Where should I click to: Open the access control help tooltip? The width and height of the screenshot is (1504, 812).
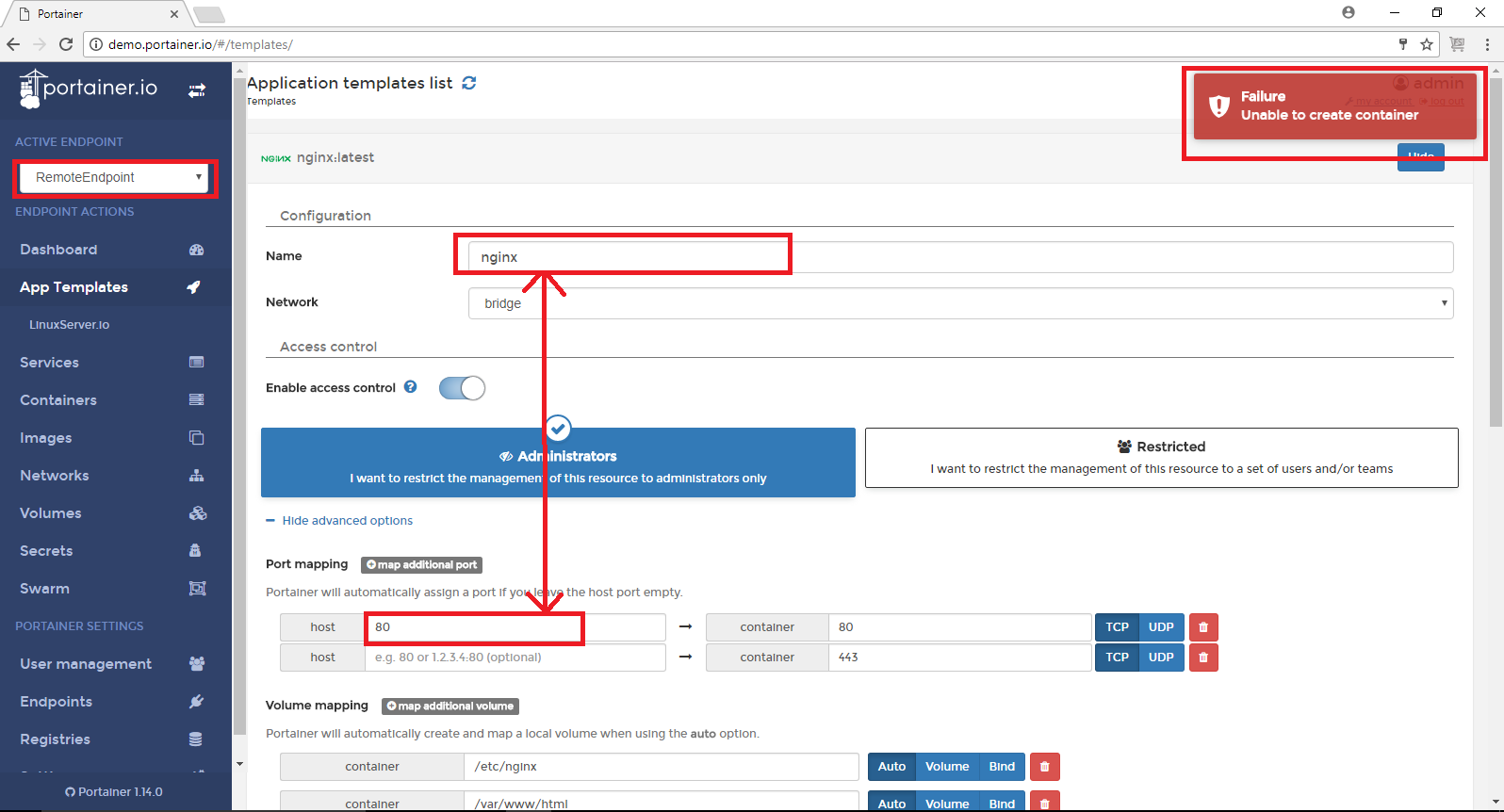click(x=411, y=386)
